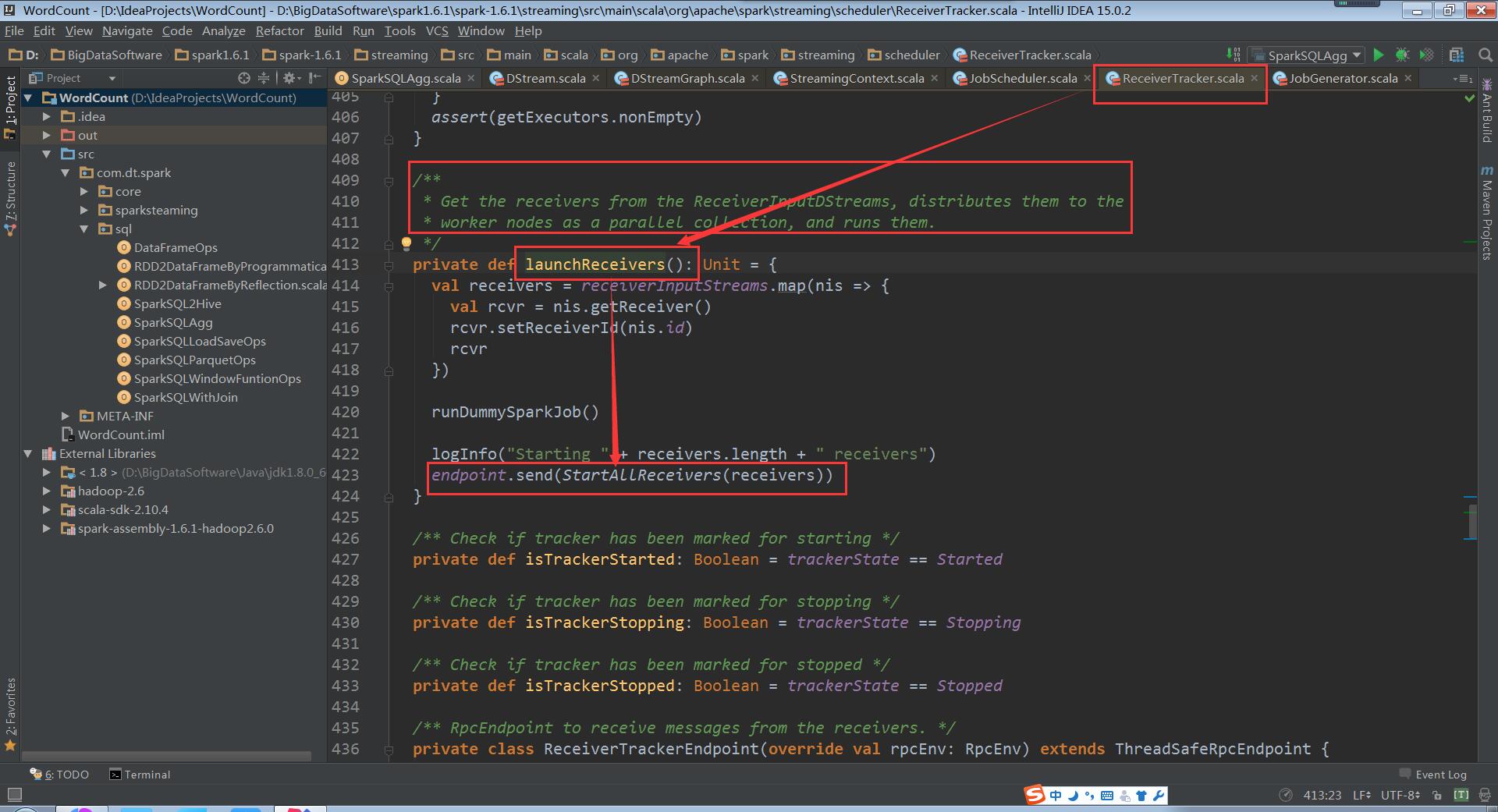Toggle the 1: Project side tab
This screenshot has height=812, width=1498.
click(x=10, y=108)
